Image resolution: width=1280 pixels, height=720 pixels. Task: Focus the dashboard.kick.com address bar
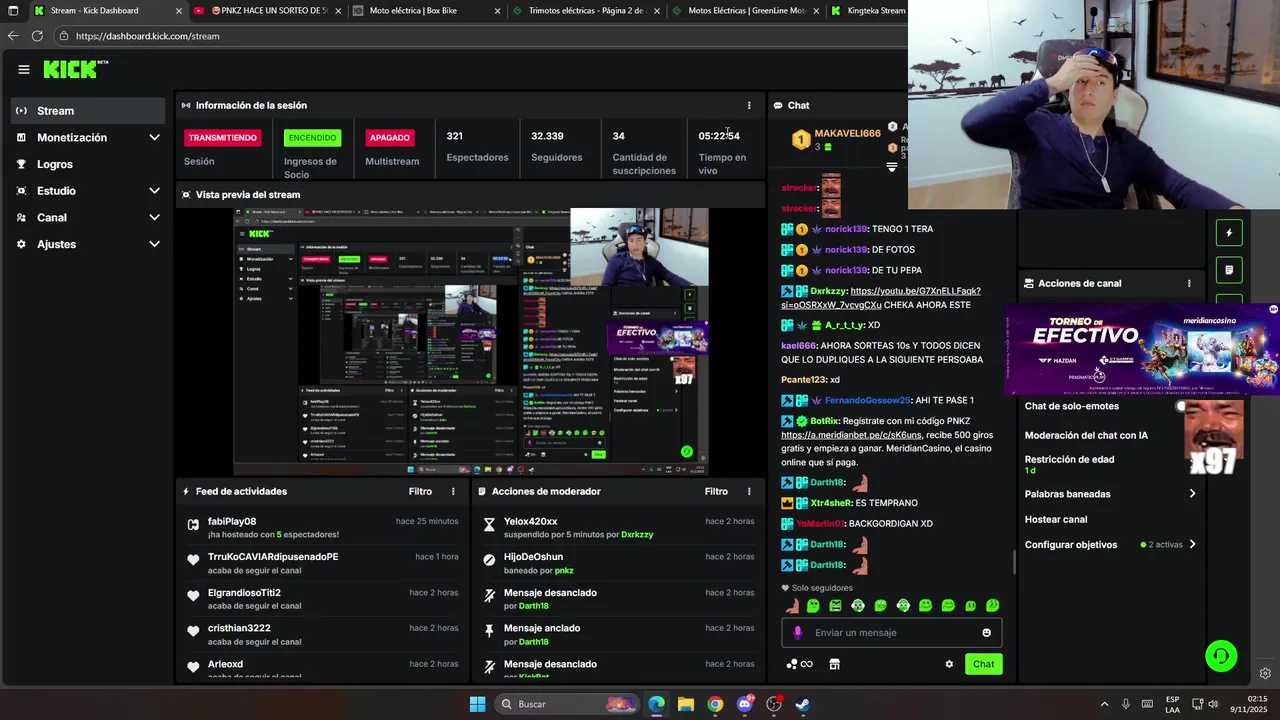pyautogui.click(x=480, y=36)
